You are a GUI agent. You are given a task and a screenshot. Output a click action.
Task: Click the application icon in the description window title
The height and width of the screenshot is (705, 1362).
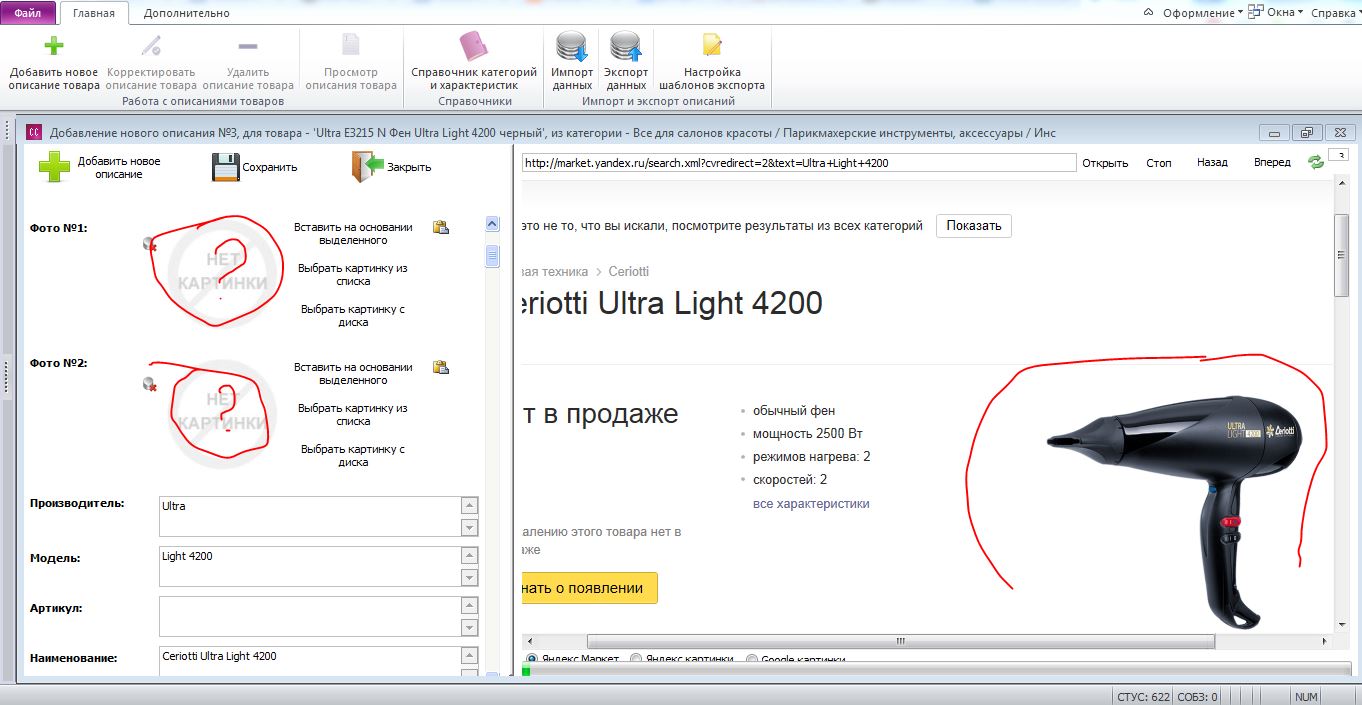tap(33, 132)
